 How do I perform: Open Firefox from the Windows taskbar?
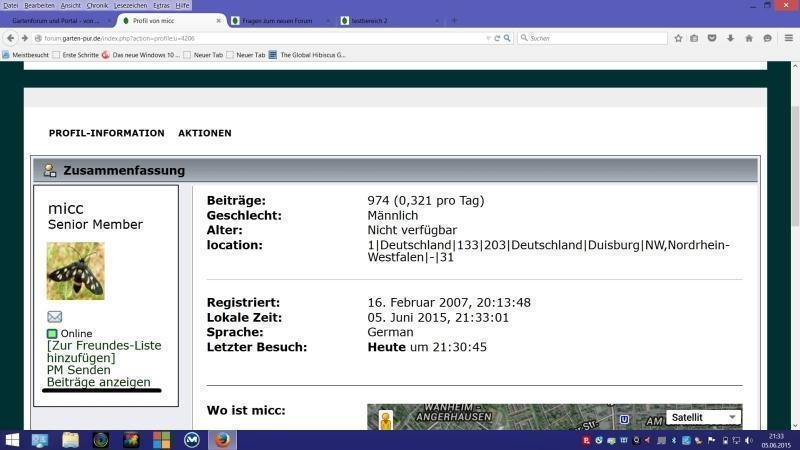click(222, 440)
